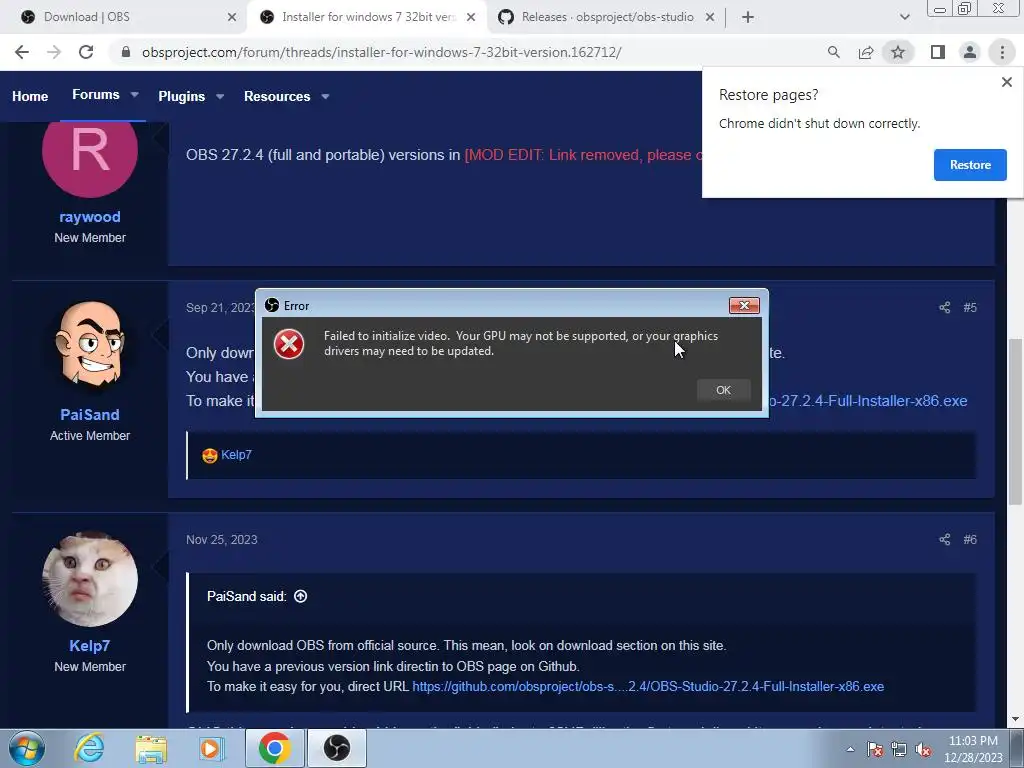
Task: Open a new tab with plus button
Action: [x=748, y=17]
